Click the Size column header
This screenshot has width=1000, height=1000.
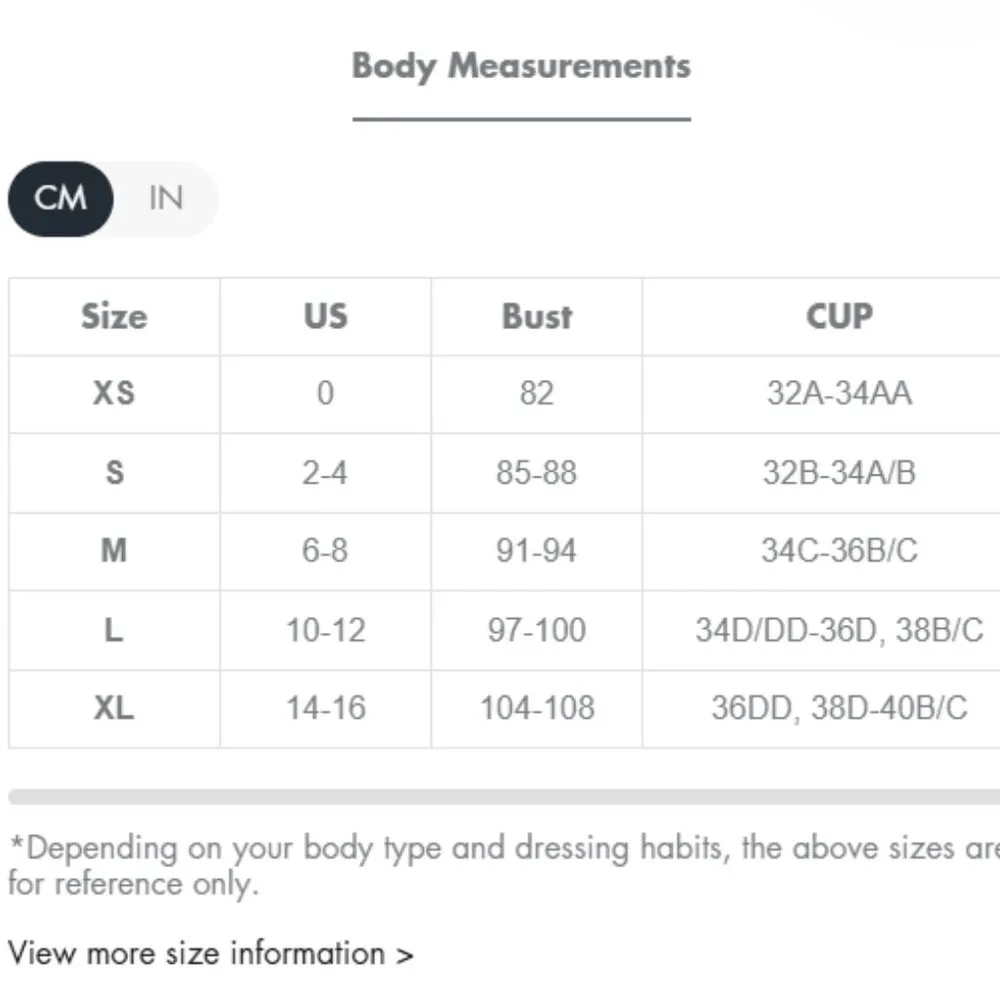[114, 317]
